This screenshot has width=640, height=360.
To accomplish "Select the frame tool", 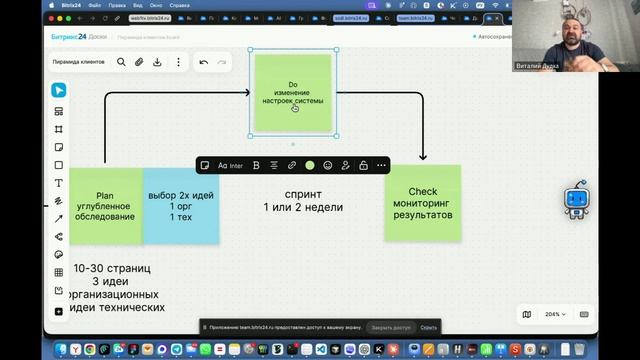I will click(59, 129).
